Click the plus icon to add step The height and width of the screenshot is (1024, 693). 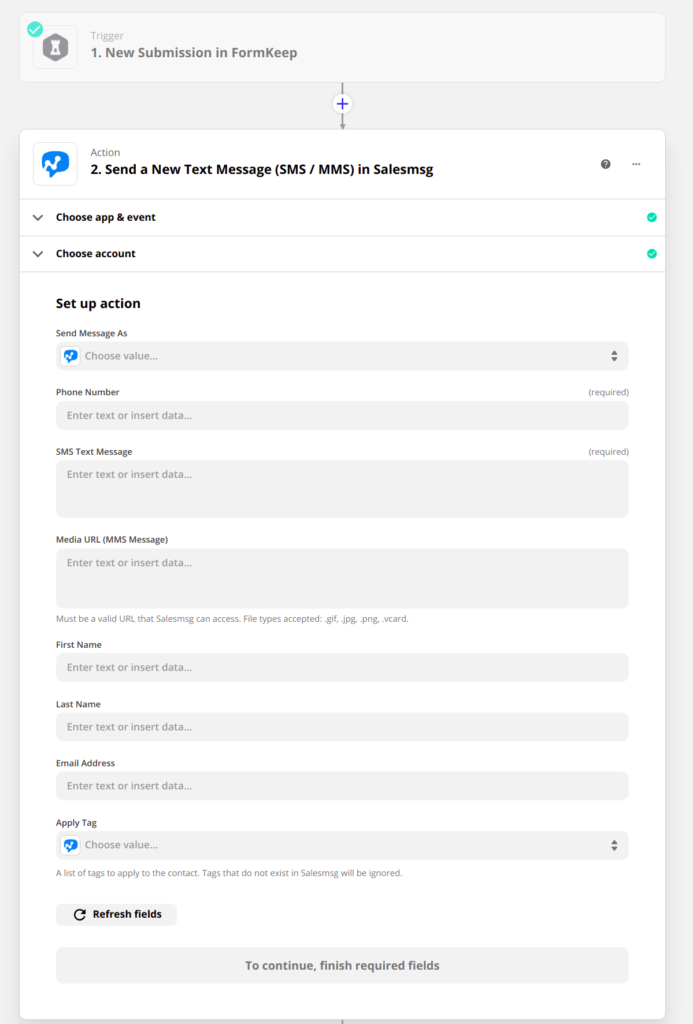tap(342, 103)
